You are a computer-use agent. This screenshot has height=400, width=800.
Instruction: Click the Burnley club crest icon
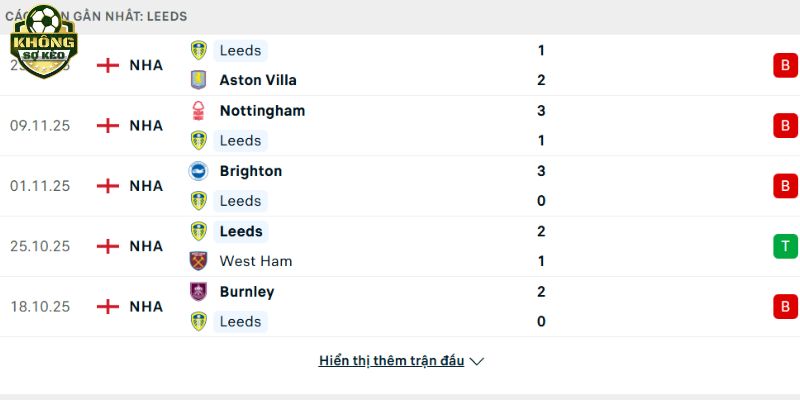198,292
